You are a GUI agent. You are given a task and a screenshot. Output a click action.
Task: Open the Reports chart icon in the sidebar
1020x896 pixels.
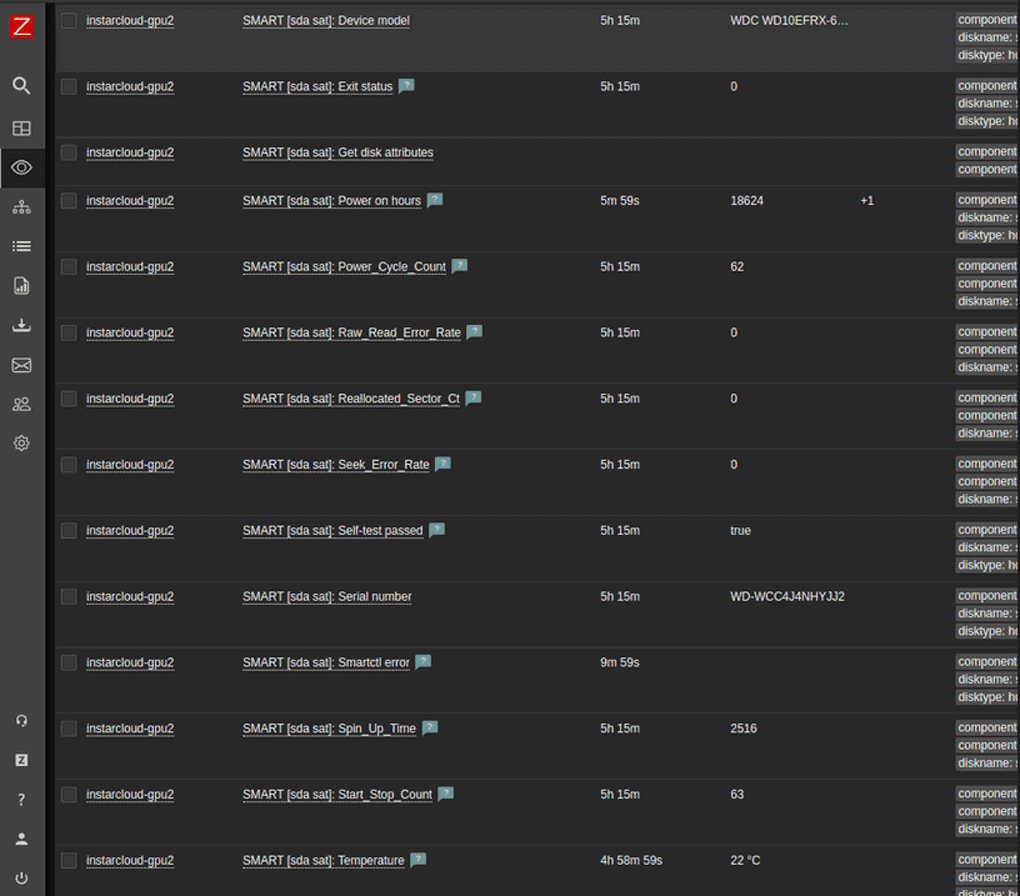point(21,286)
